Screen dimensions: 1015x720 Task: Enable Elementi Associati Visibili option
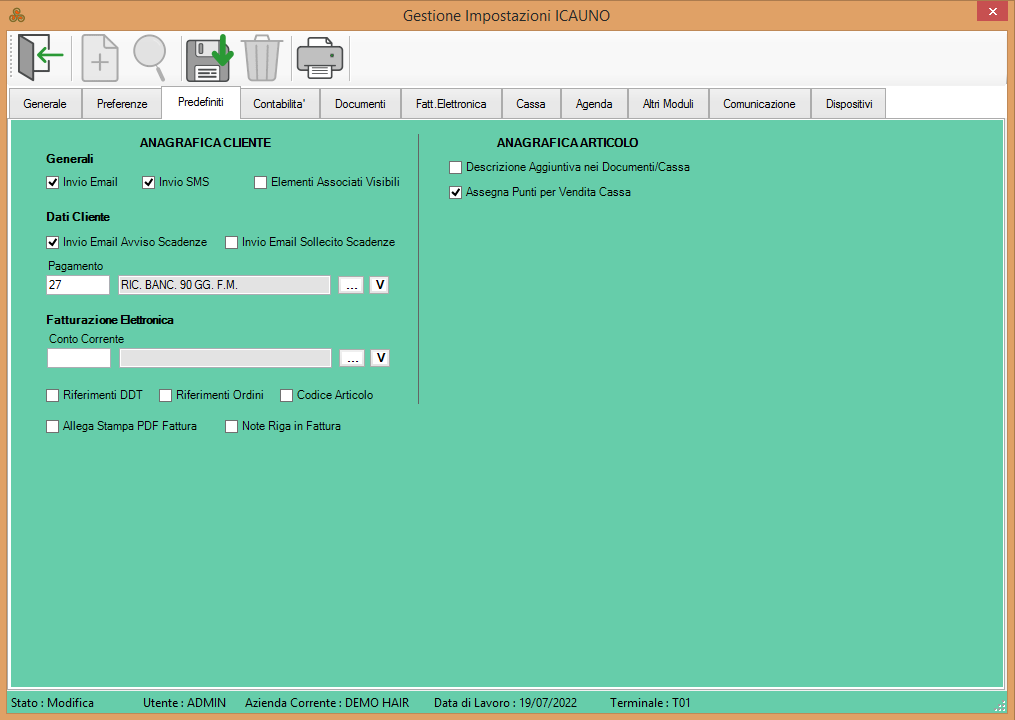[261, 183]
